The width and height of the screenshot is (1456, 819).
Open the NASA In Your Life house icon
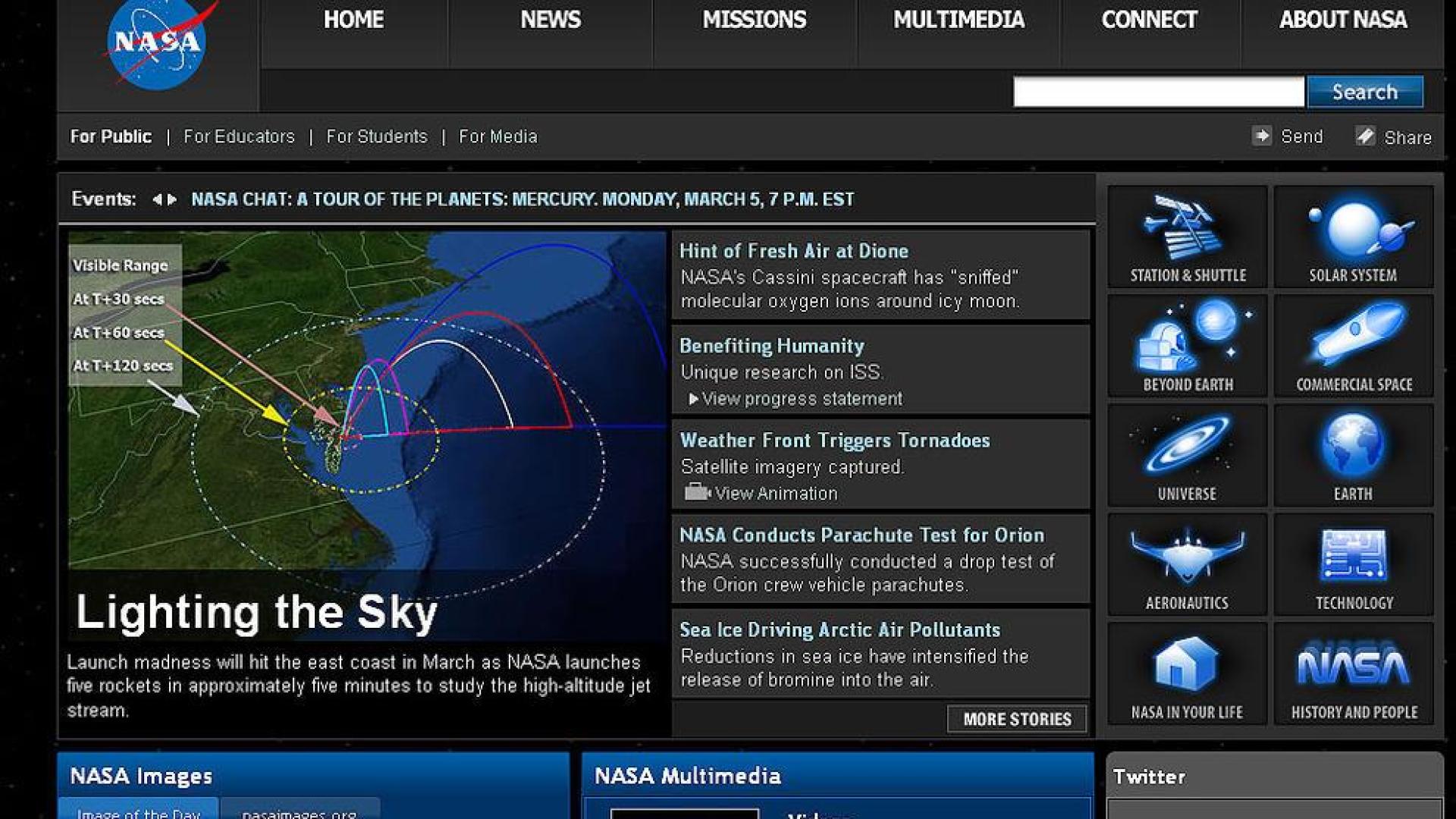coord(1187,673)
